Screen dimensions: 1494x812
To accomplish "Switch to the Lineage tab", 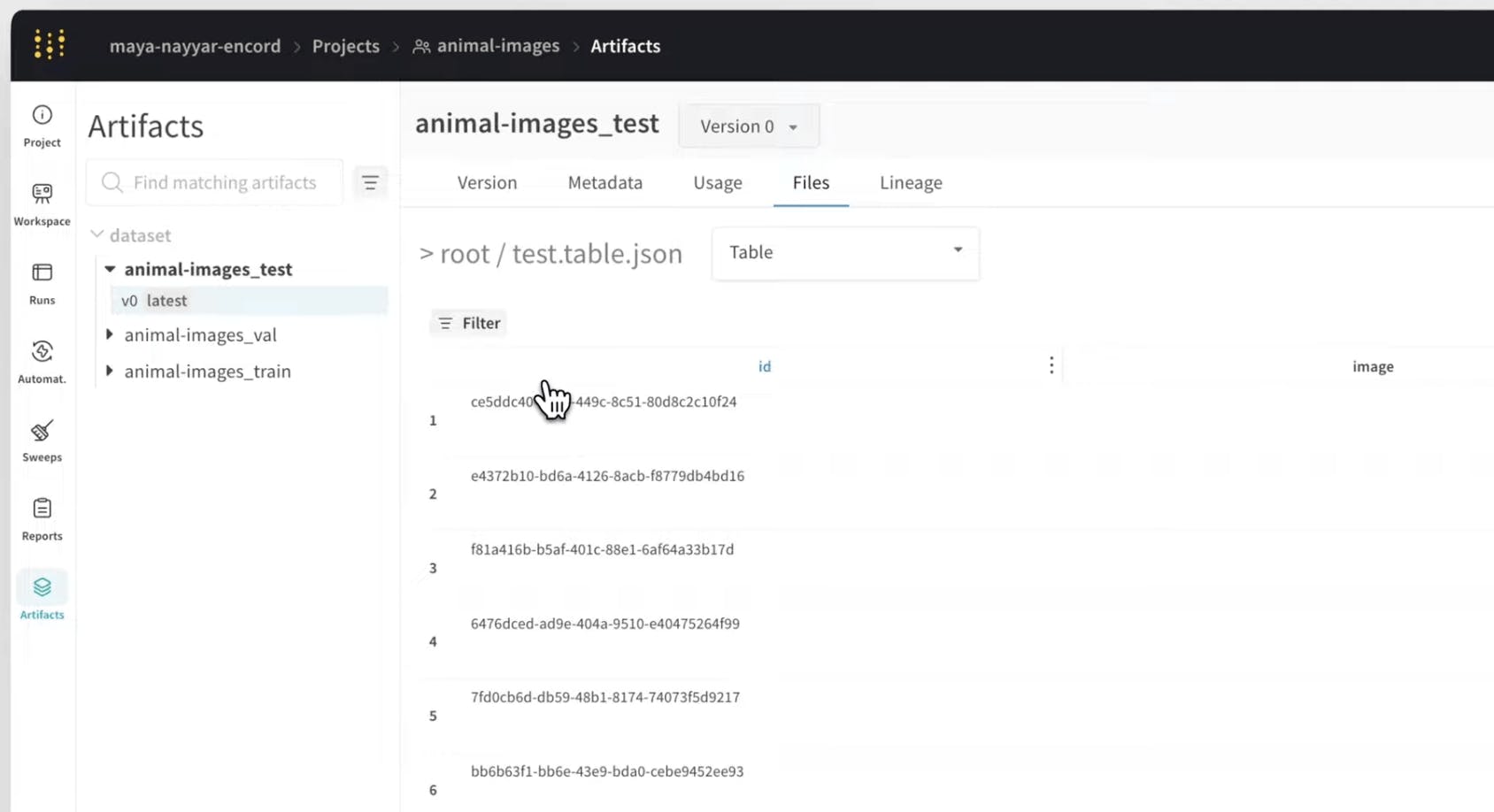I will [x=910, y=182].
